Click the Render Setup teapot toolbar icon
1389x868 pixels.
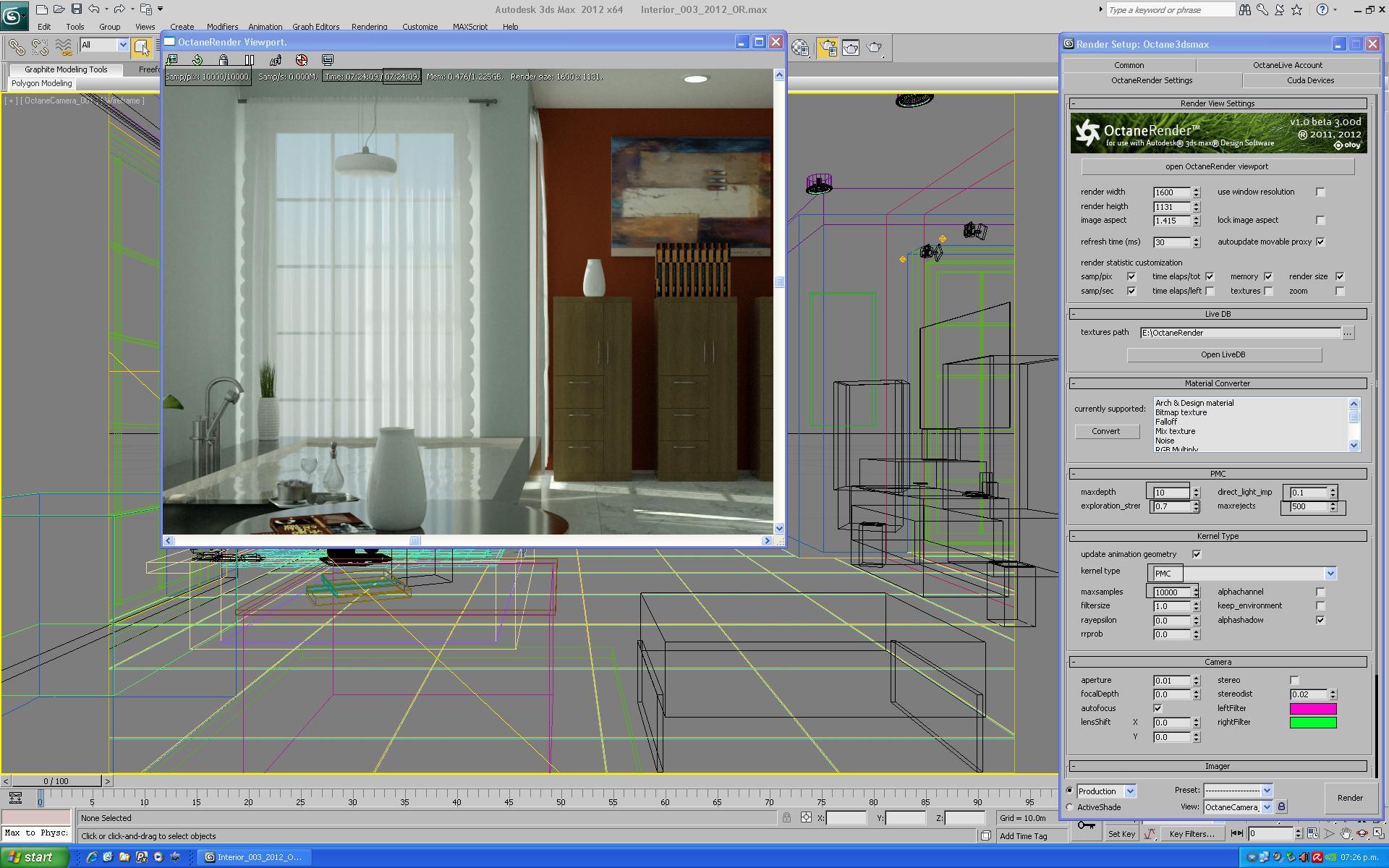827,48
